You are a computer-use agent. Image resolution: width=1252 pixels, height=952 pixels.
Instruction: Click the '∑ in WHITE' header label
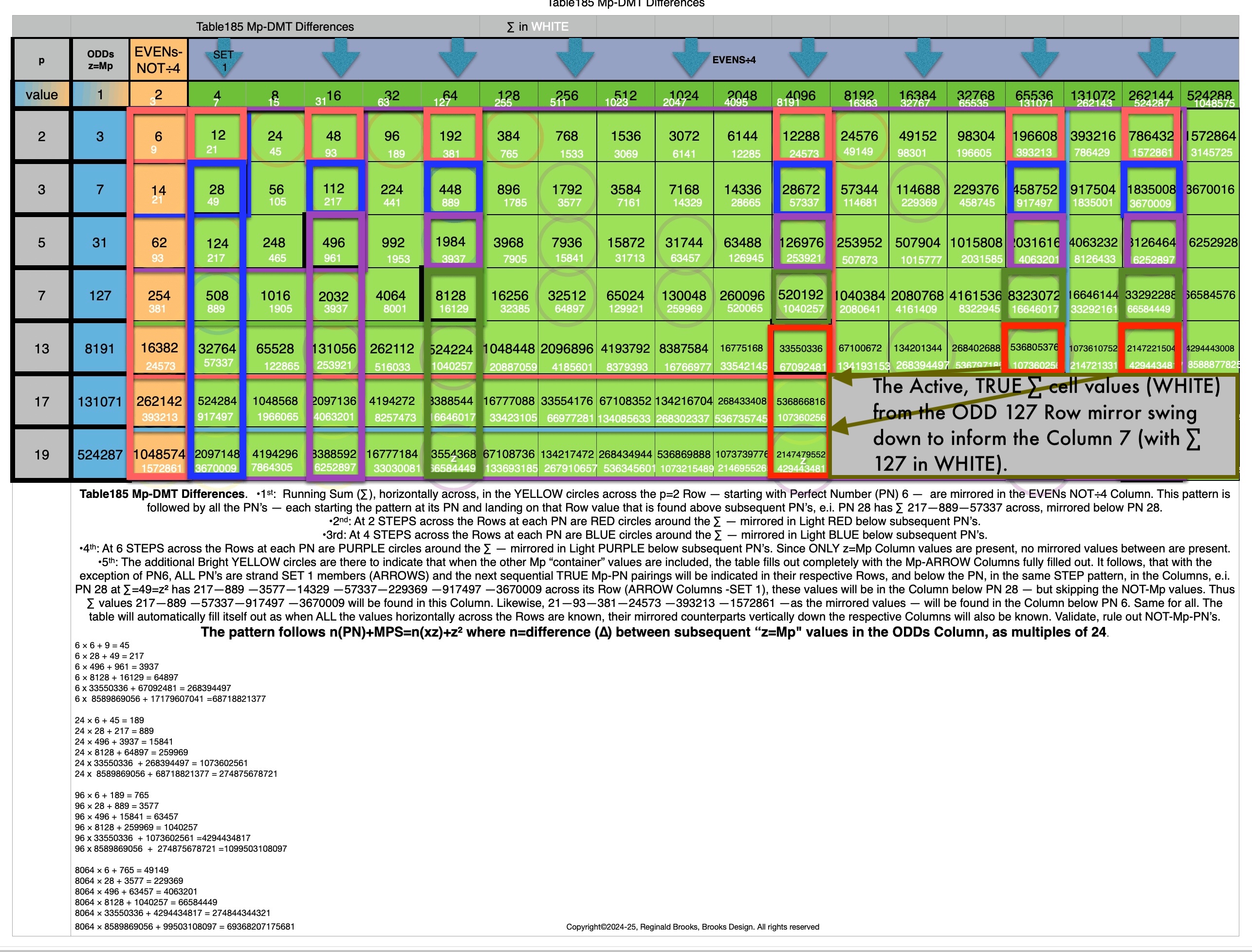pos(537,27)
